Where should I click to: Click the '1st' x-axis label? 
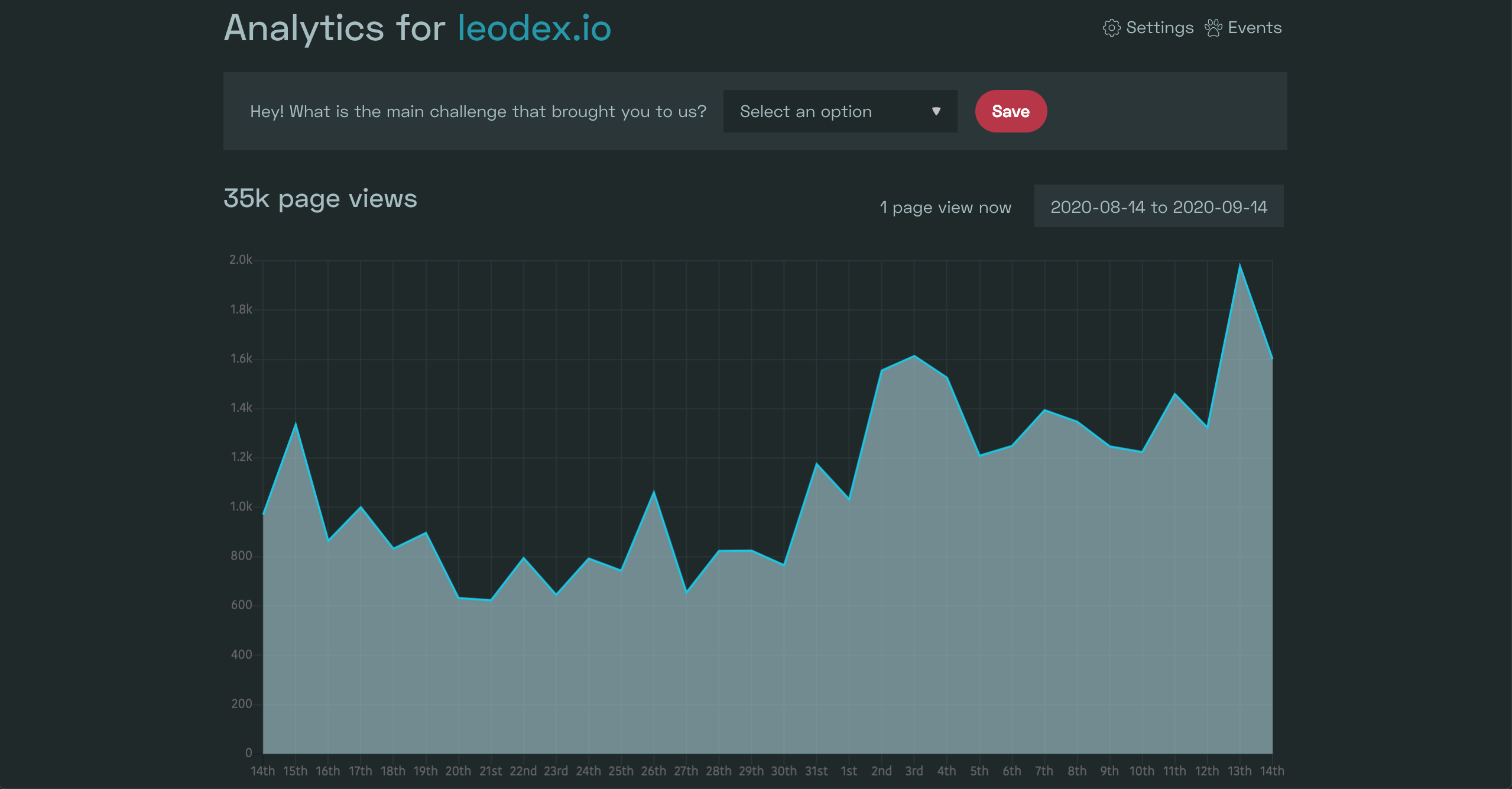849,771
